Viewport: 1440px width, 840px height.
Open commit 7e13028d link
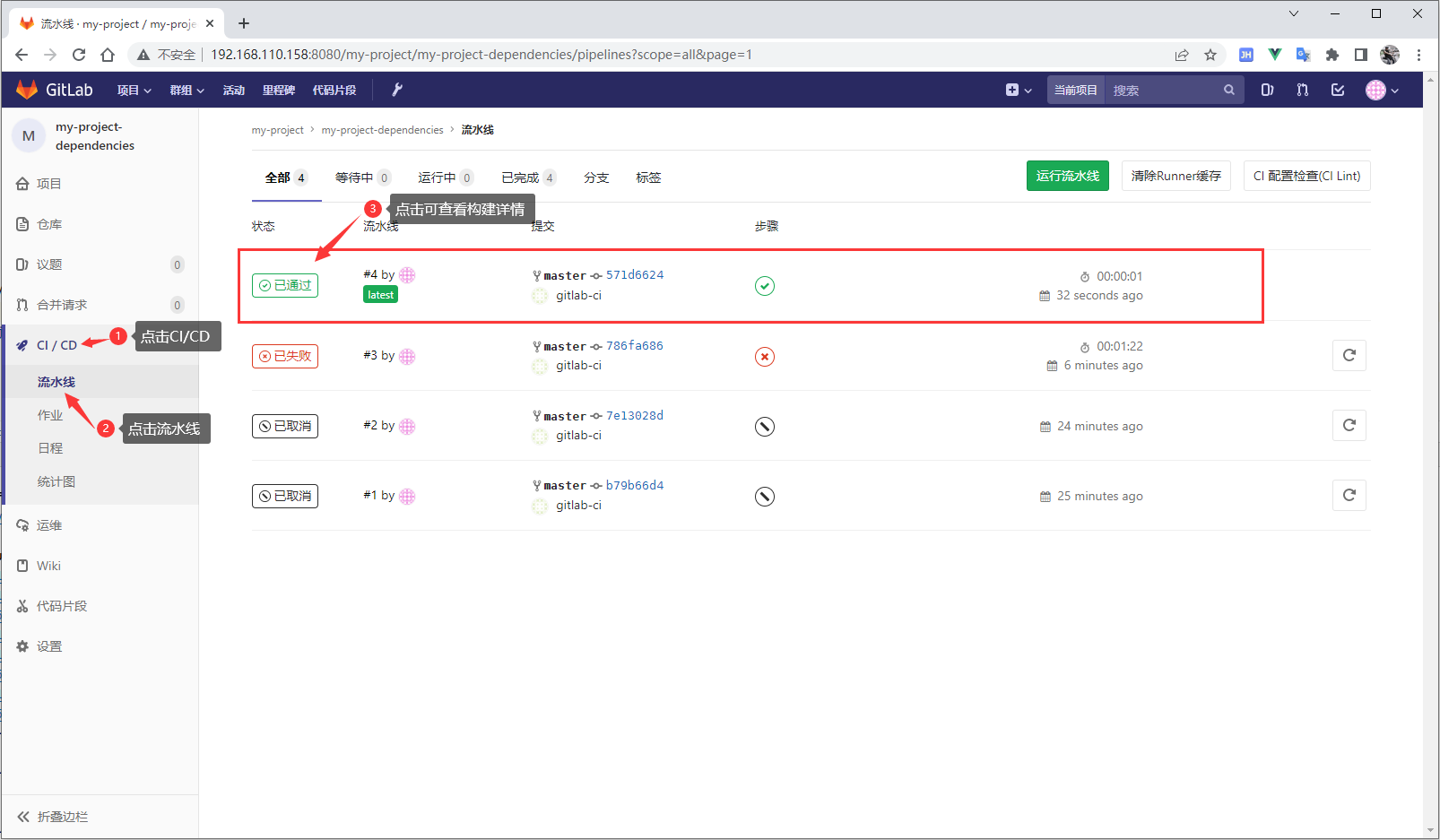click(x=635, y=416)
